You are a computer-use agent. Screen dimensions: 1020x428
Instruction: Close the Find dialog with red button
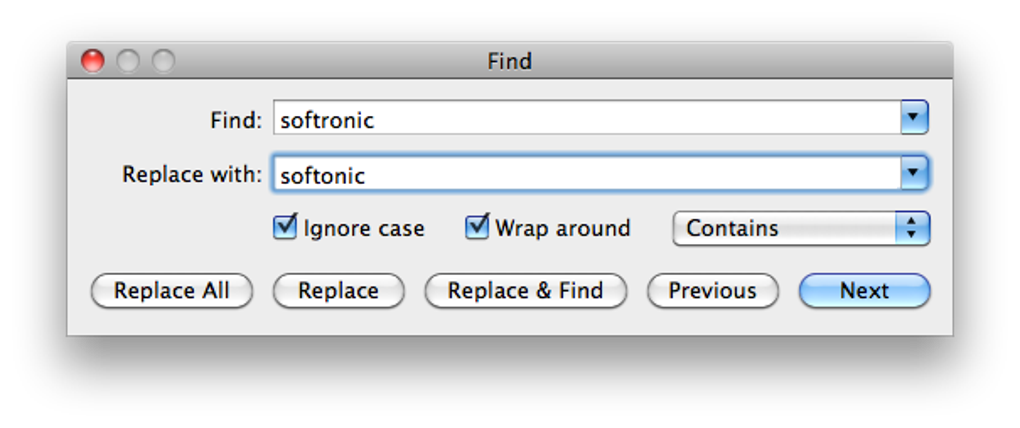93,61
